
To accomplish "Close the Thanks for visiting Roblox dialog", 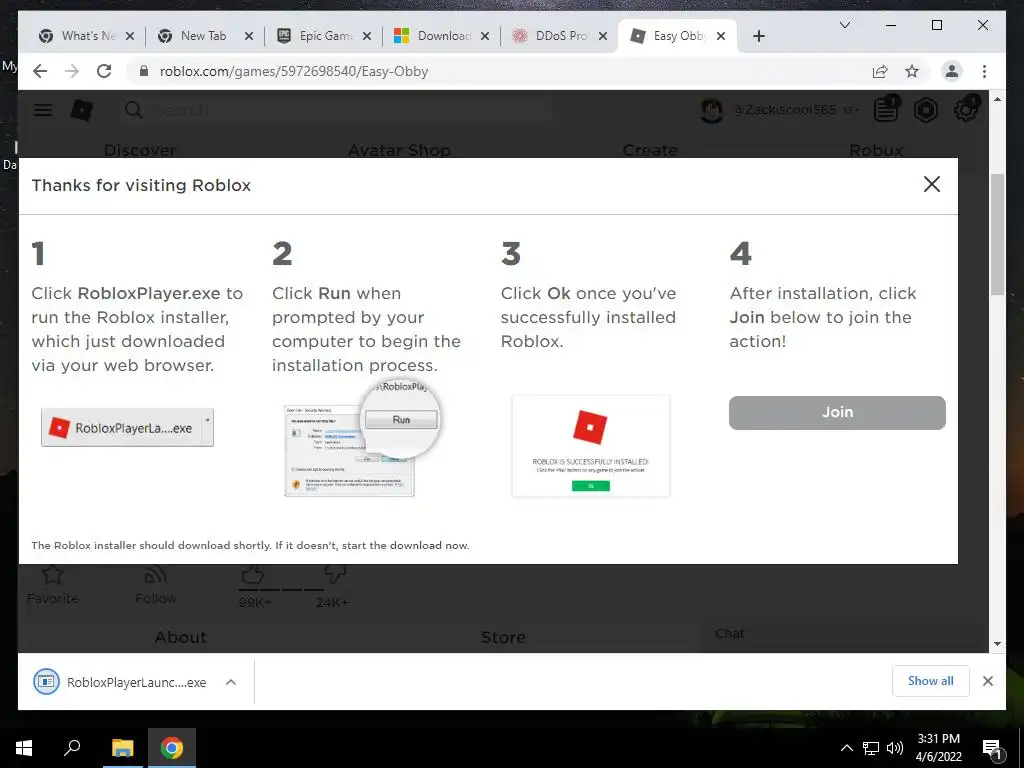I will click(932, 184).
